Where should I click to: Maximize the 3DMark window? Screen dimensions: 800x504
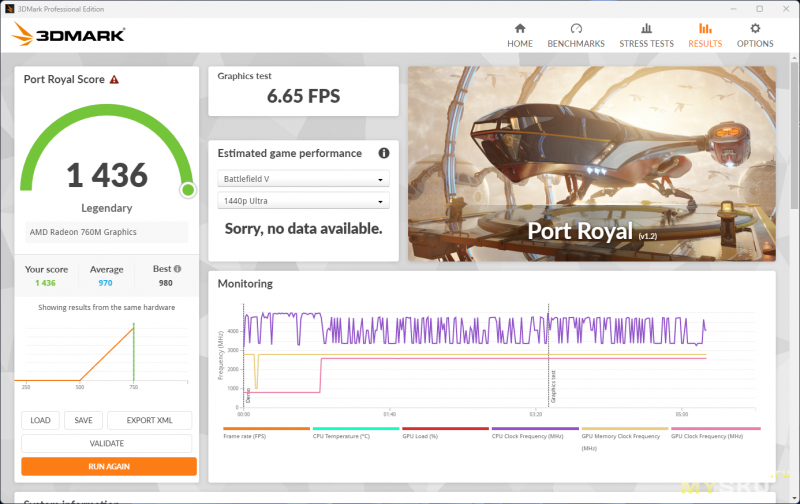point(759,9)
